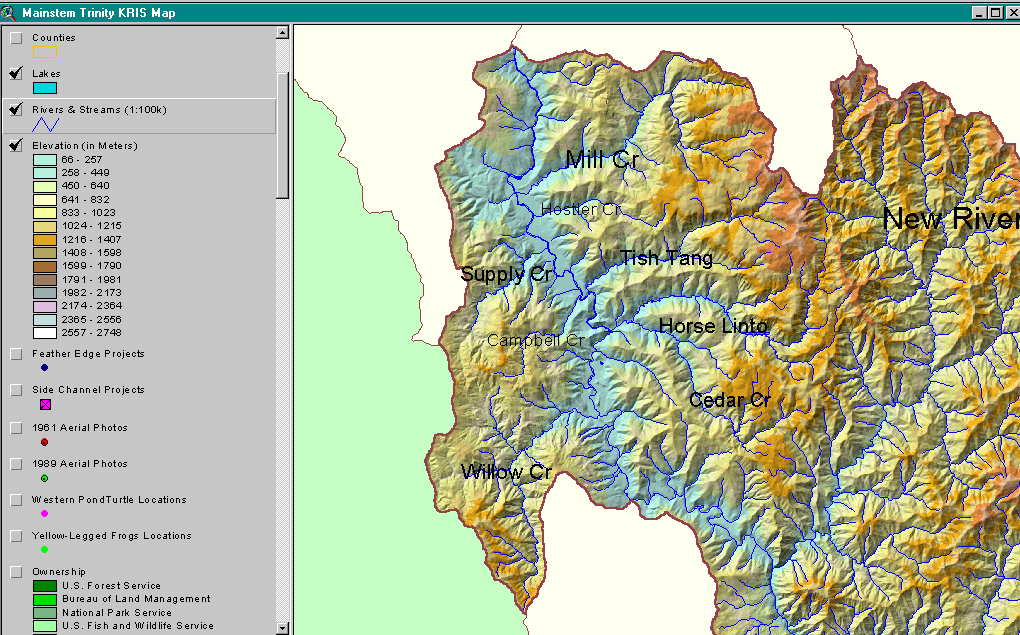The image size is (1020, 635).
Task: Click the 450 - 640 elevation swatch
Action: pyautogui.click(x=45, y=186)
